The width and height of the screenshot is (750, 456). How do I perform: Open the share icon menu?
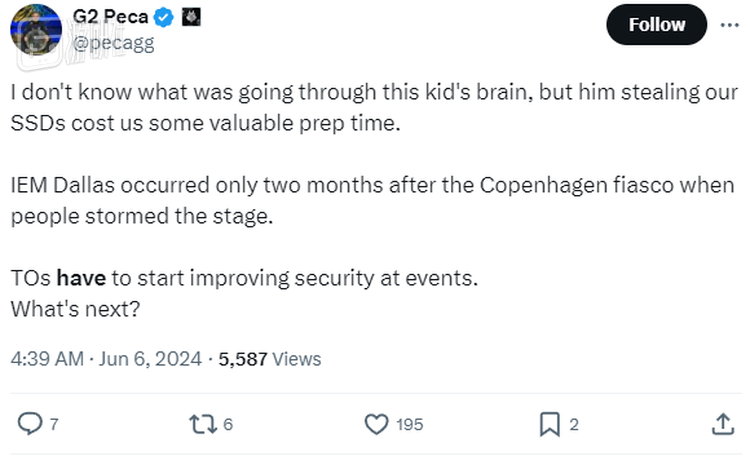(x=722, y=424)
